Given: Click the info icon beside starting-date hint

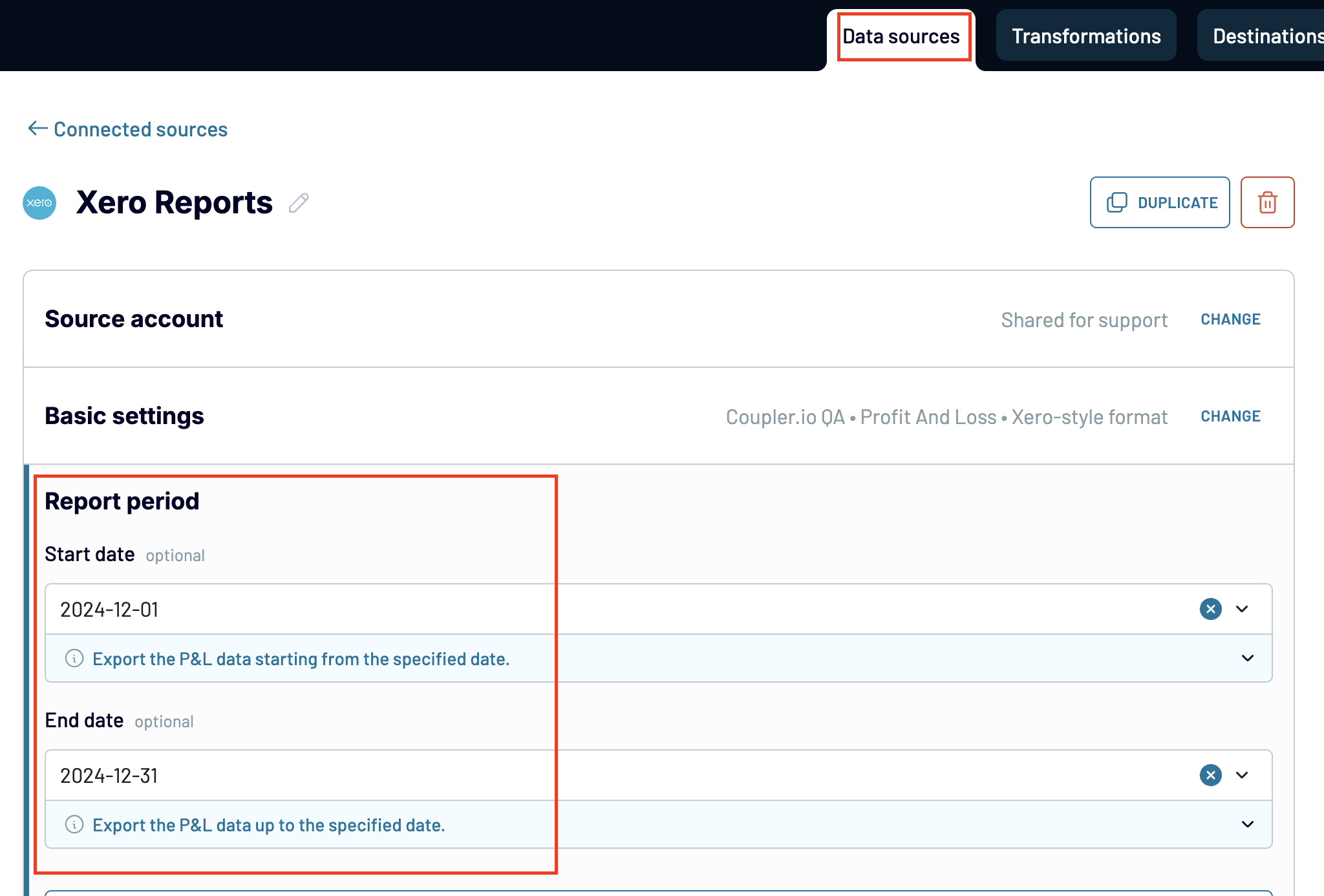Looking at the screenshot, I should pyautogui.click(x=74, y=658).
